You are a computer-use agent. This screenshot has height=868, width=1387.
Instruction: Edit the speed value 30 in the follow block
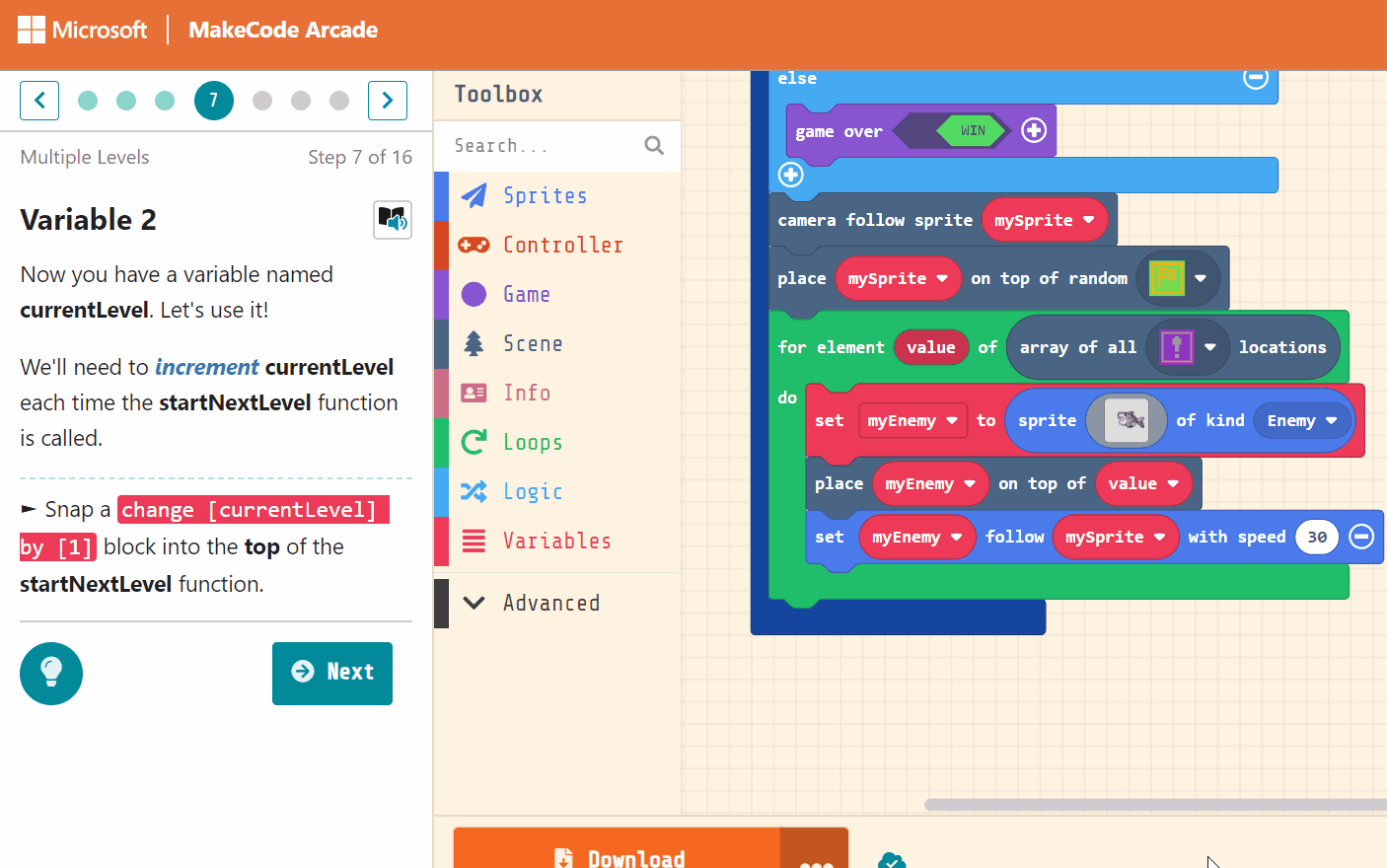(x=1317, y=537)
